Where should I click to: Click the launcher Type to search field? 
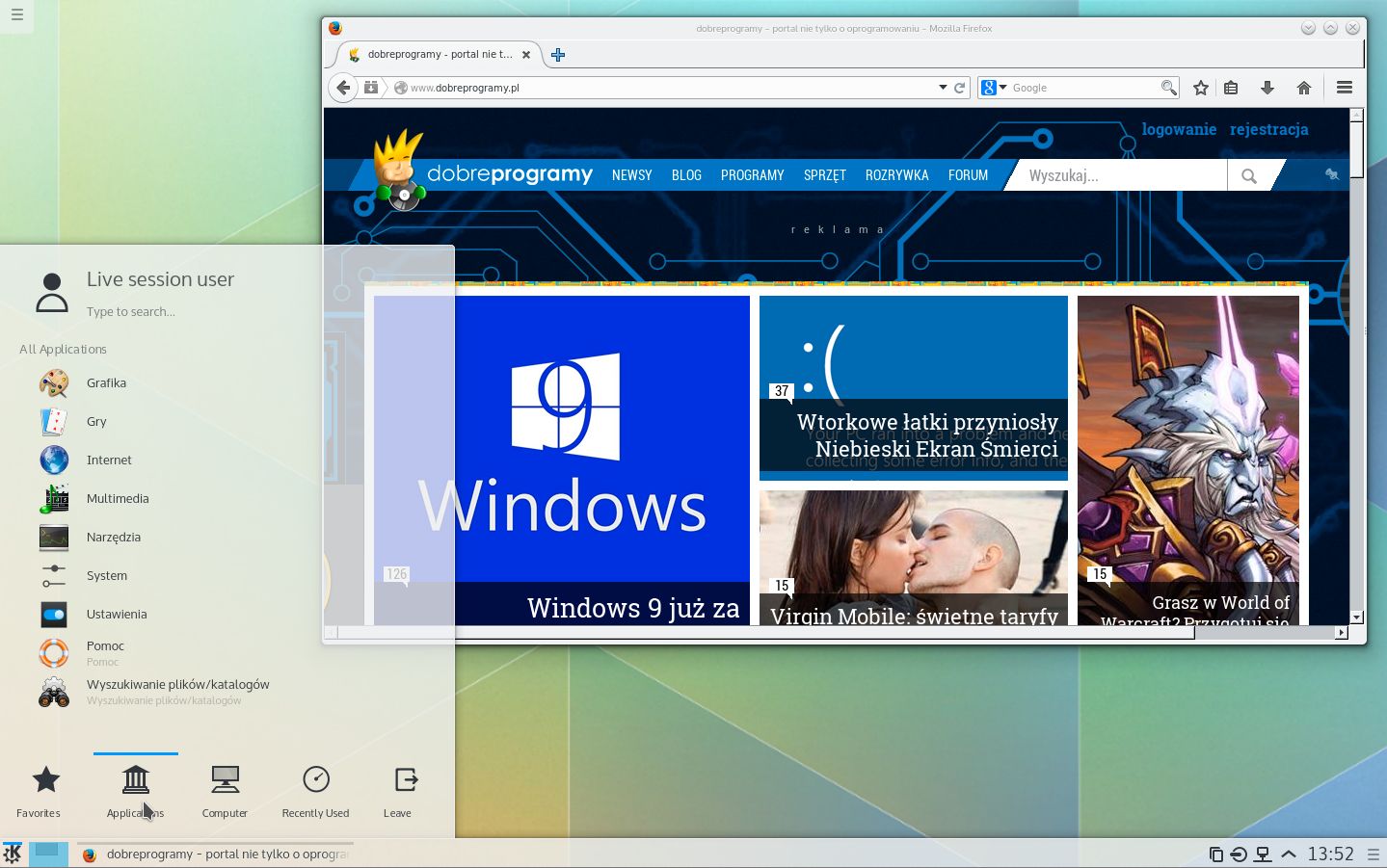click(x=131, y=311)
